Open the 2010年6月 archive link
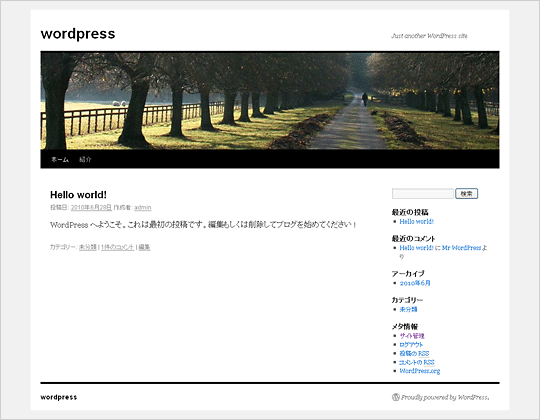The height and width of the screenshot is (420, 540). [x=415, y=283]
